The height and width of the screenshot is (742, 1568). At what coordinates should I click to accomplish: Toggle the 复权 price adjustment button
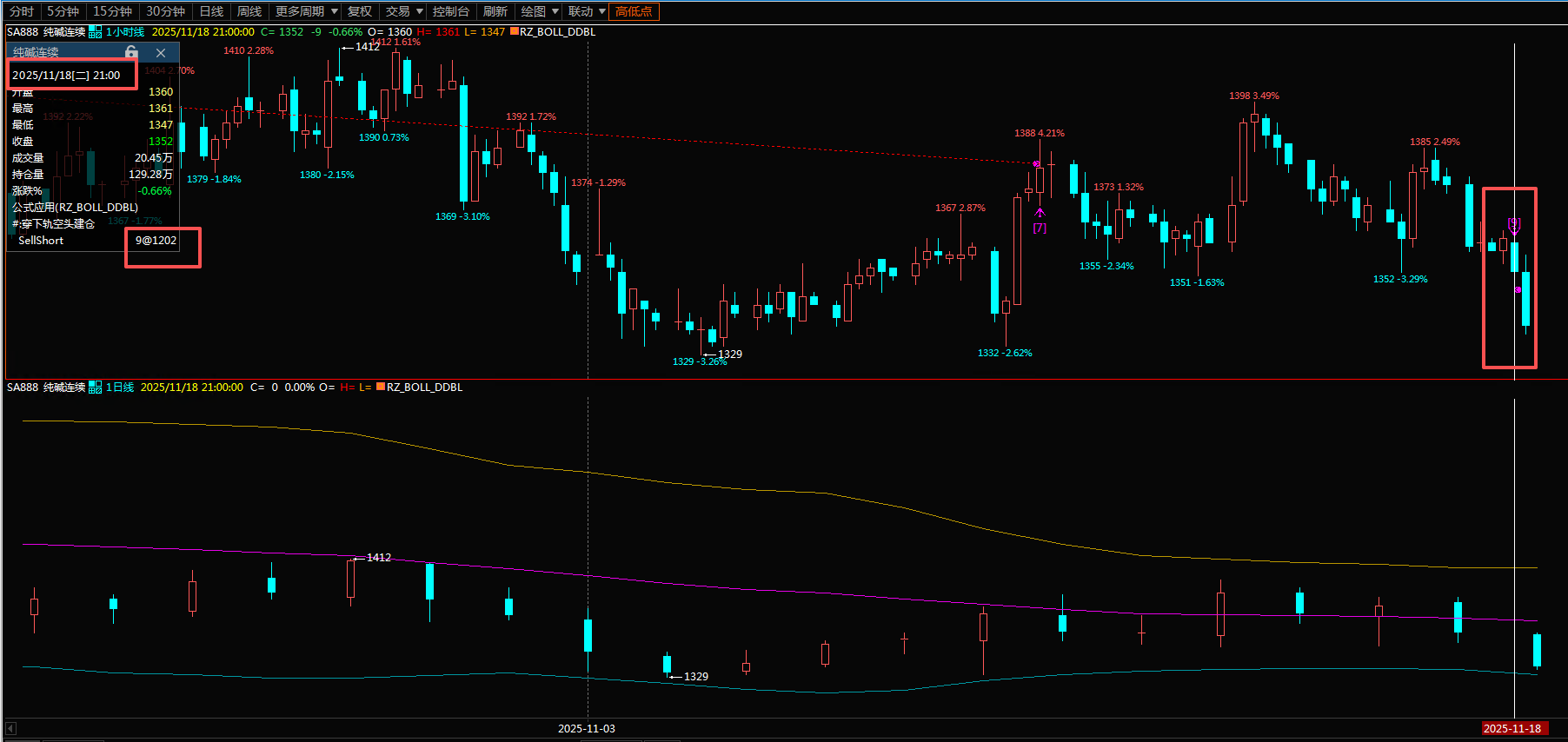[360, 11]
